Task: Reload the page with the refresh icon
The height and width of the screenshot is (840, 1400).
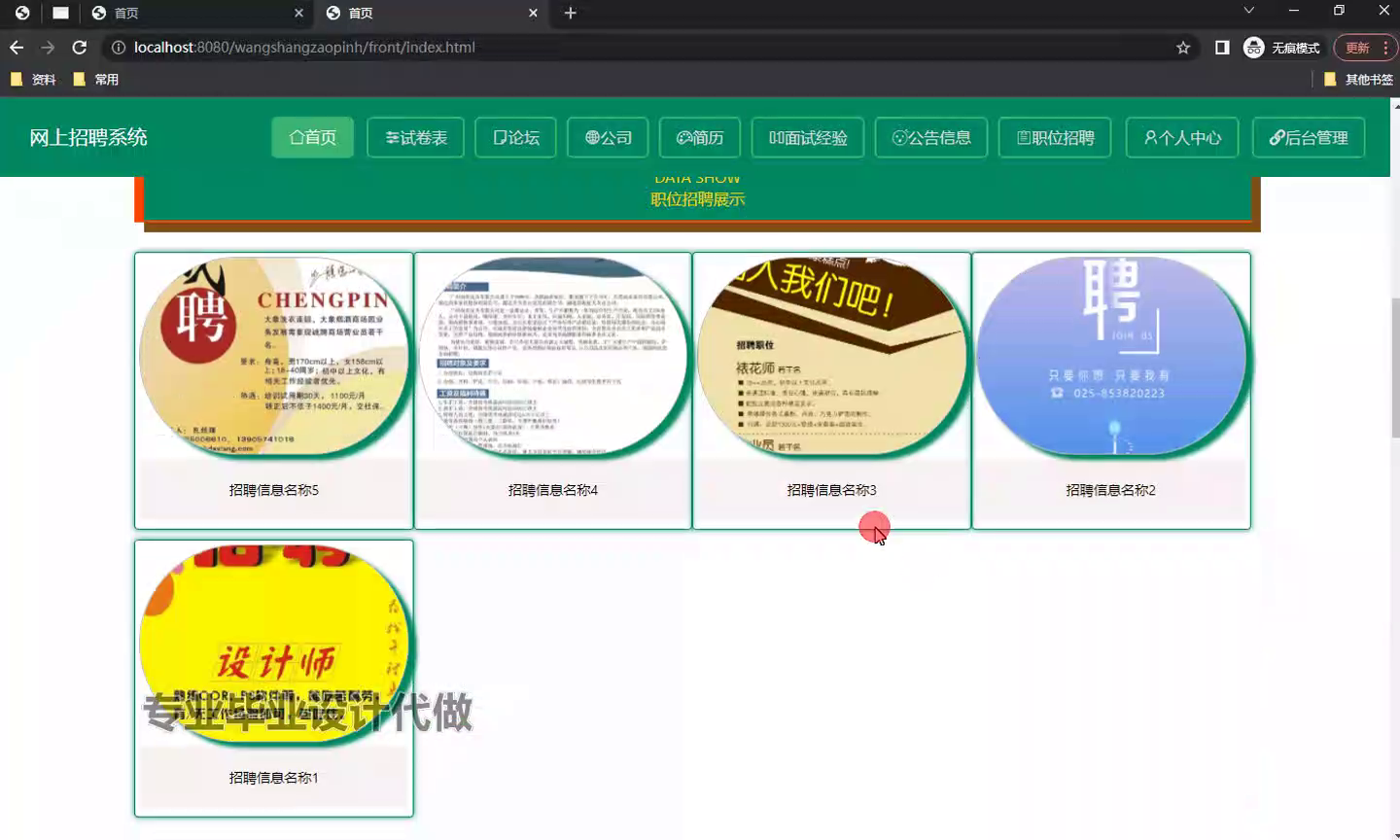Action: pyautogui.click(x=80, y=48)
